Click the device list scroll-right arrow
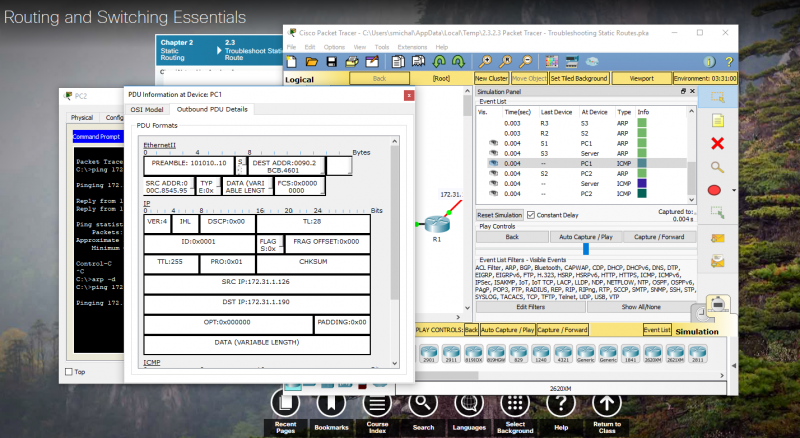Image resolution: width=800 pixels, height=438 pixels. pyautogui.click(x=722, y=375)
